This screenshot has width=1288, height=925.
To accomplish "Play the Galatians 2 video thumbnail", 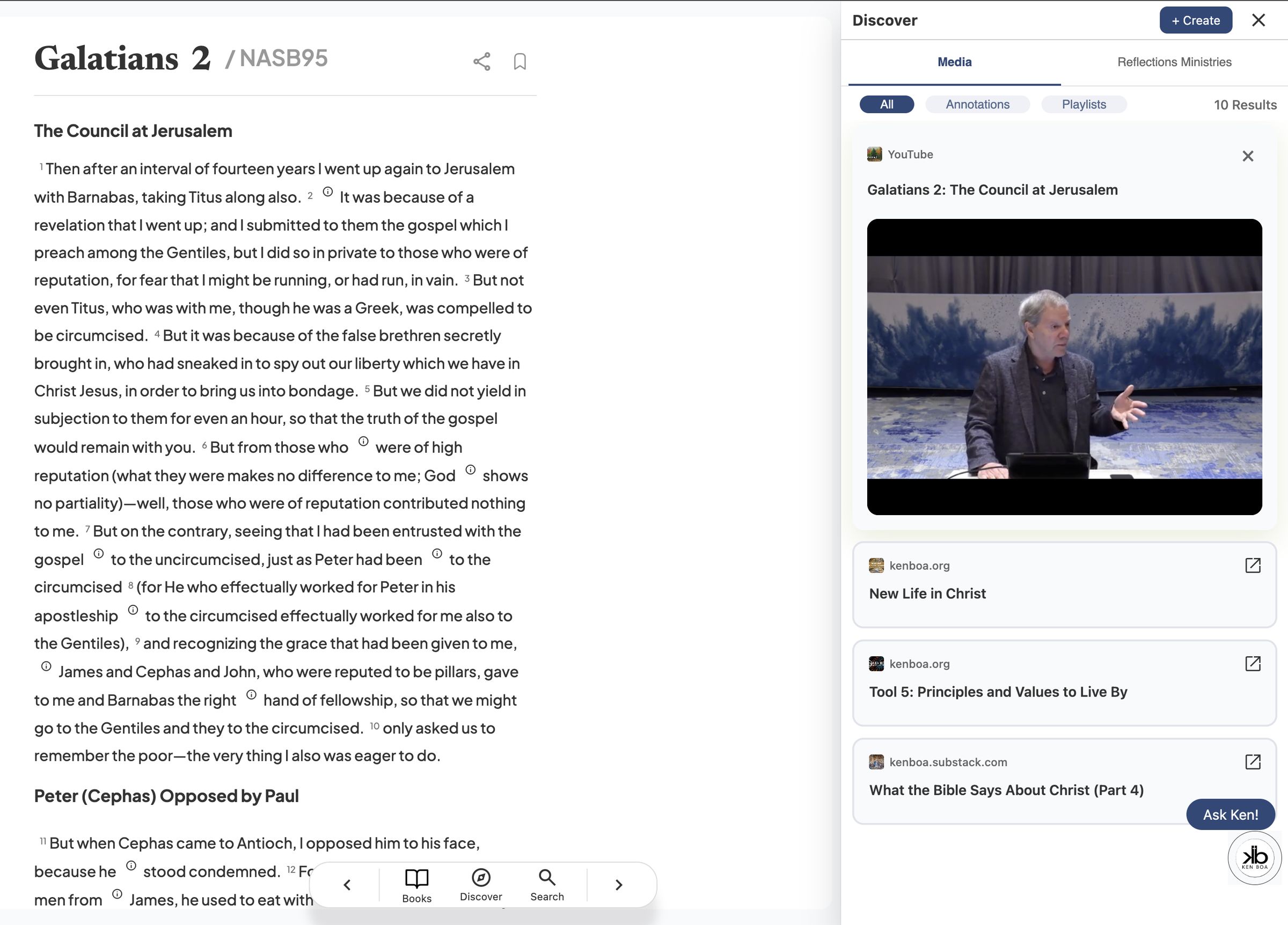I will (1064, 367).
